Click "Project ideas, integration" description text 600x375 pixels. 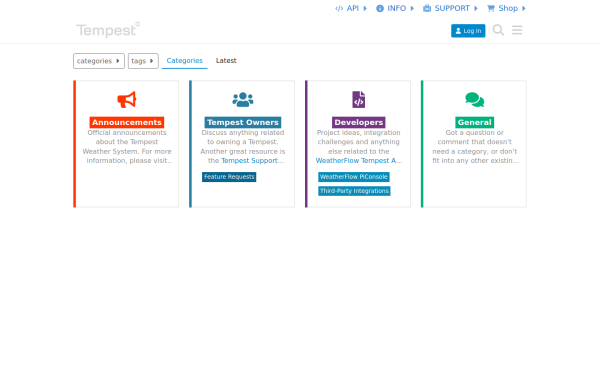359,133
